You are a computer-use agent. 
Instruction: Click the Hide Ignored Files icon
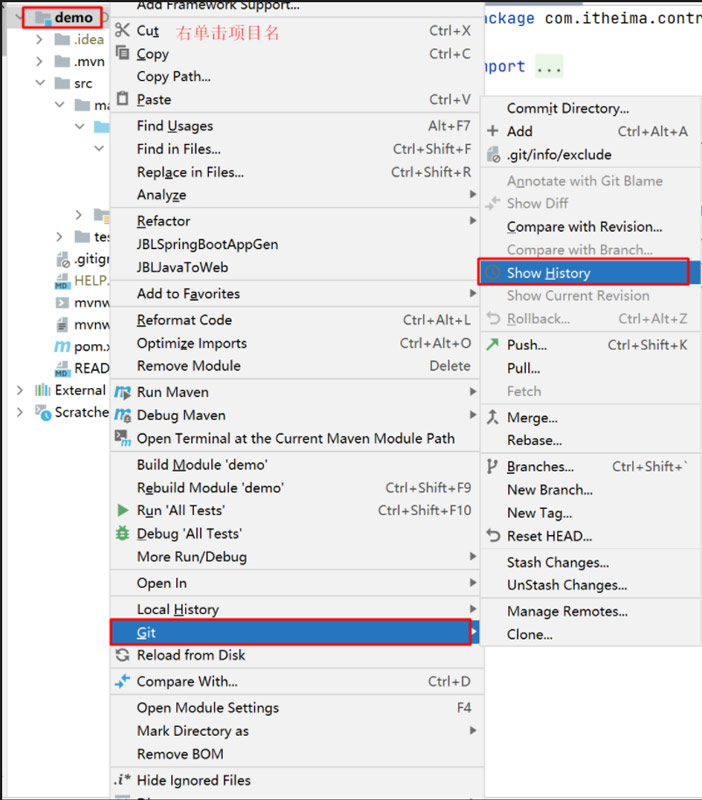click(122, 780)
